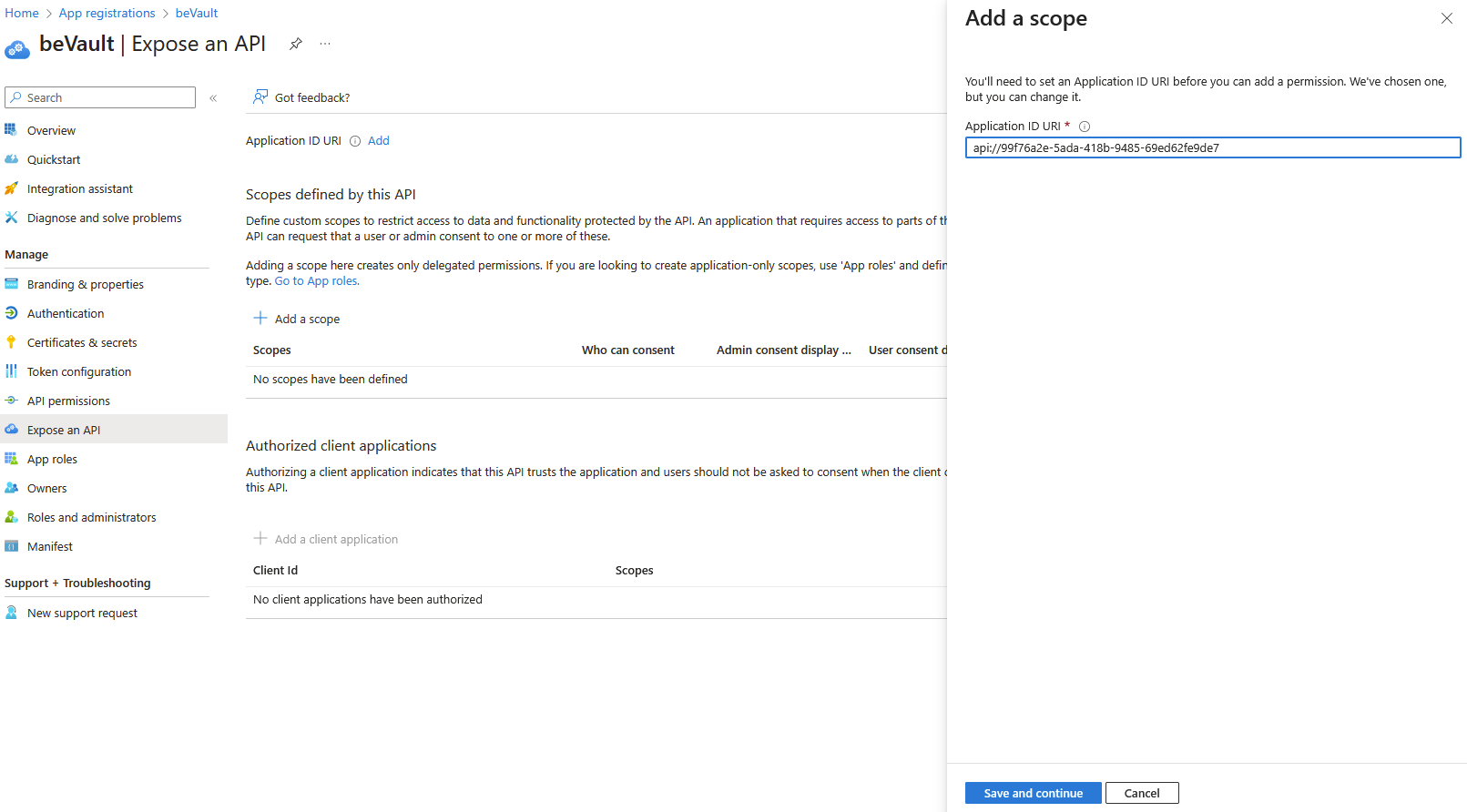1467x812 pixels.
Task: Navigate to App registrations breadcrumb
Action: 107,13
